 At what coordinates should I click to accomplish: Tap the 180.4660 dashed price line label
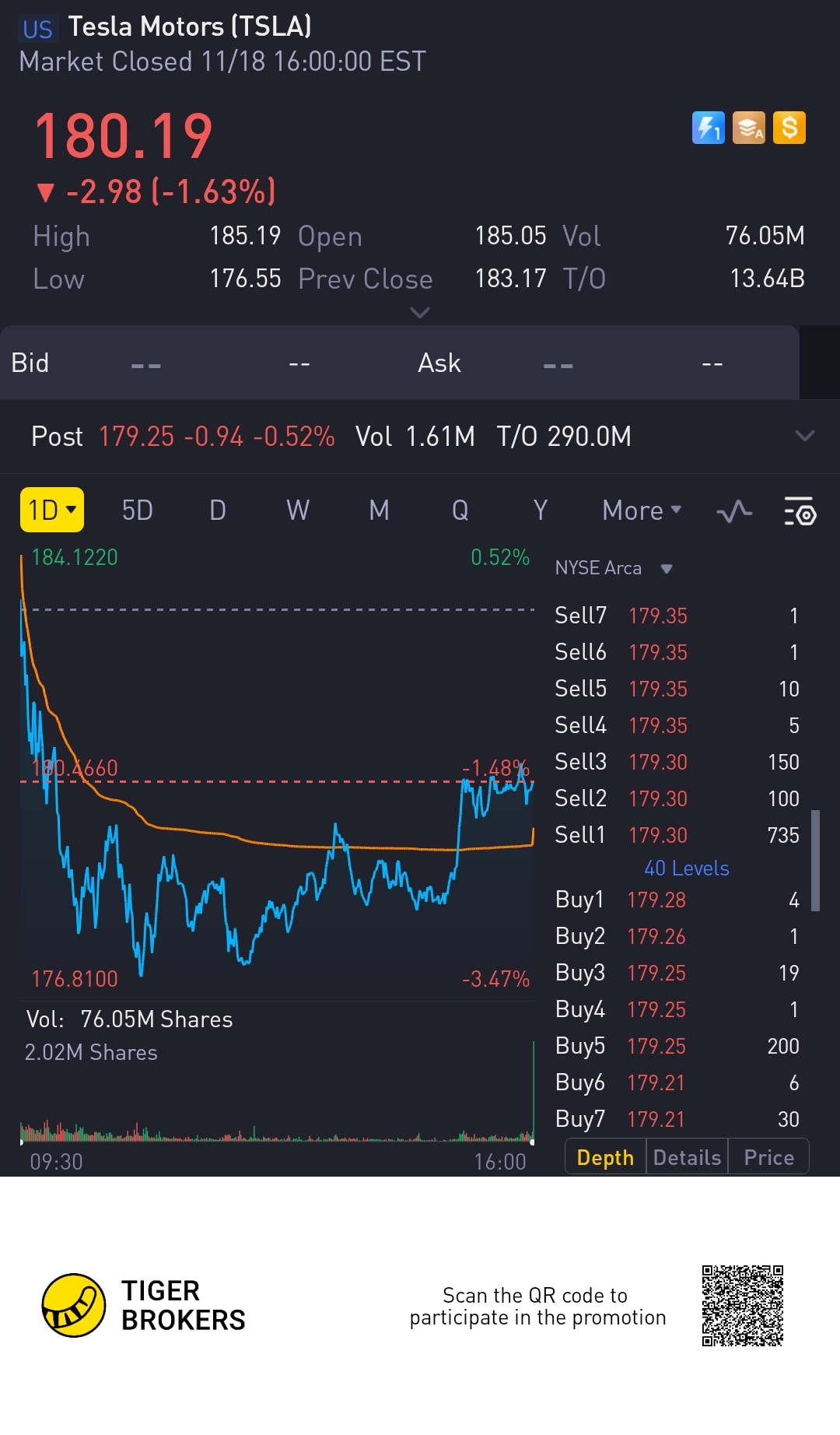pyautogui.click(x=75, y=768)
